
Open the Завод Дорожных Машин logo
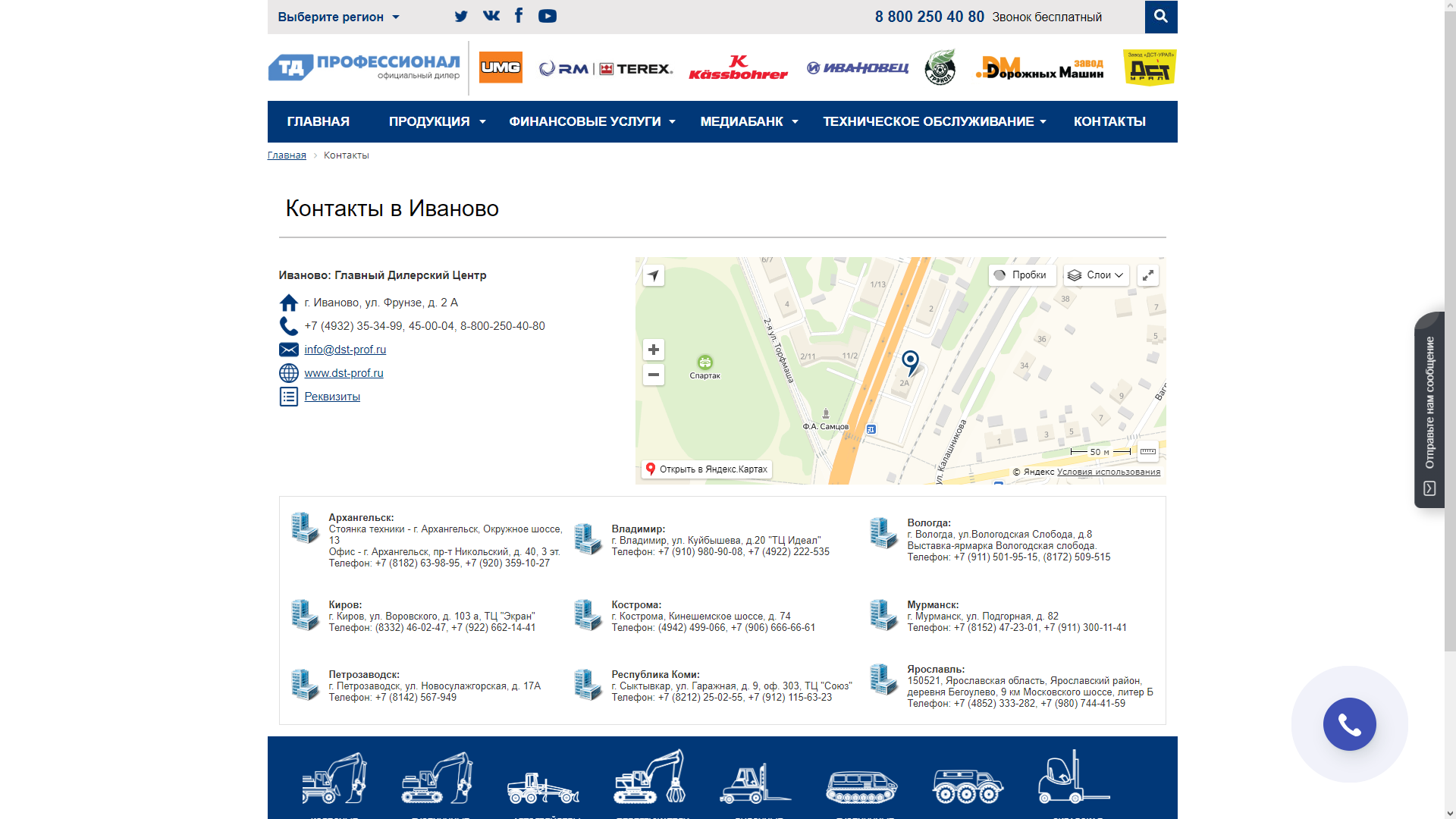[x=1040, y=68]
